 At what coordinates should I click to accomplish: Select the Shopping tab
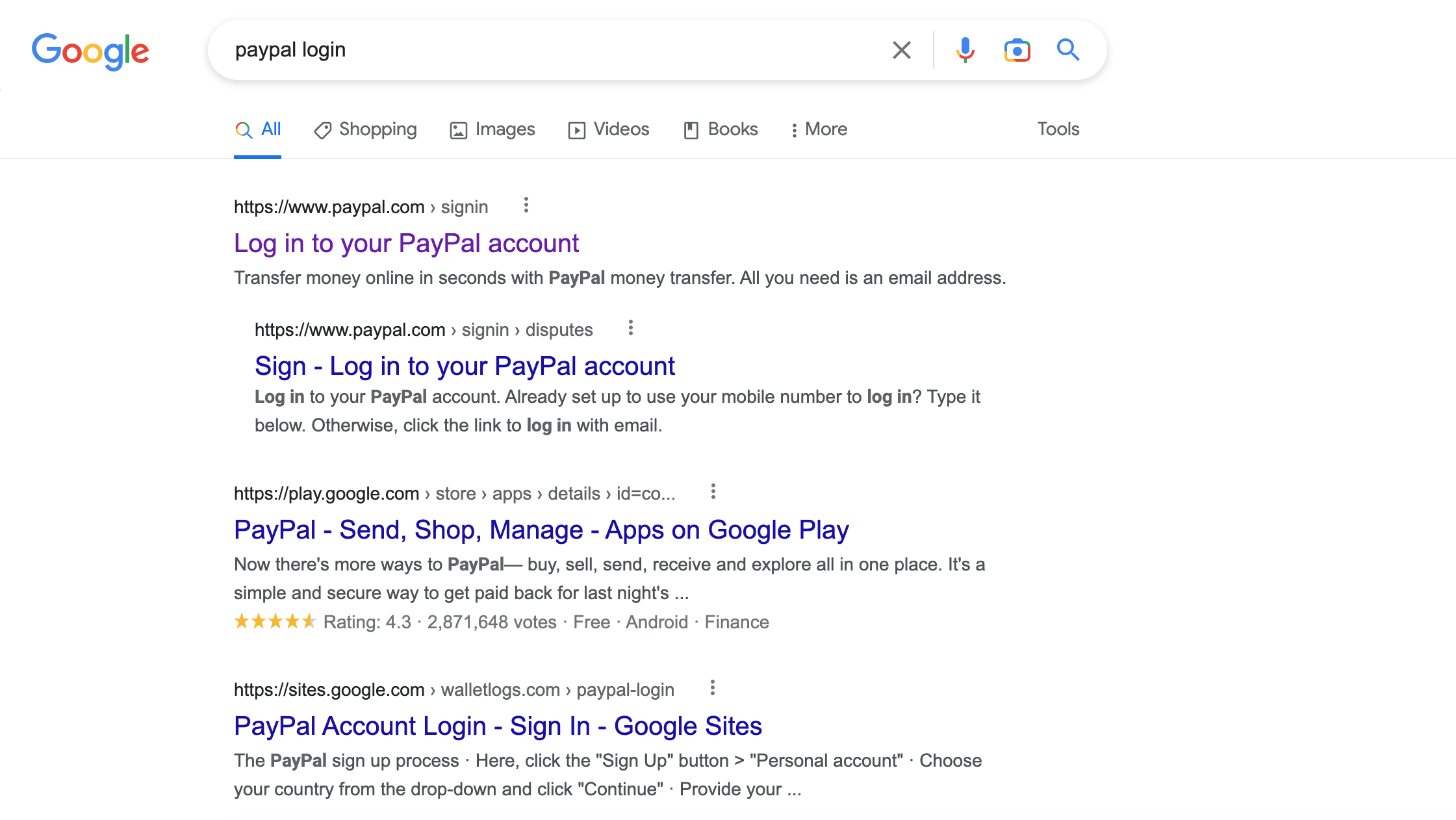click(377, 128)
